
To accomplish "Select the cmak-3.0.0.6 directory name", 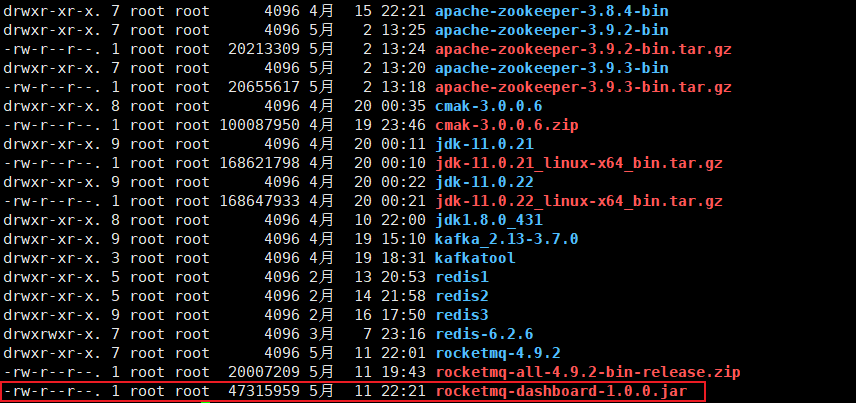I will 489,106.
